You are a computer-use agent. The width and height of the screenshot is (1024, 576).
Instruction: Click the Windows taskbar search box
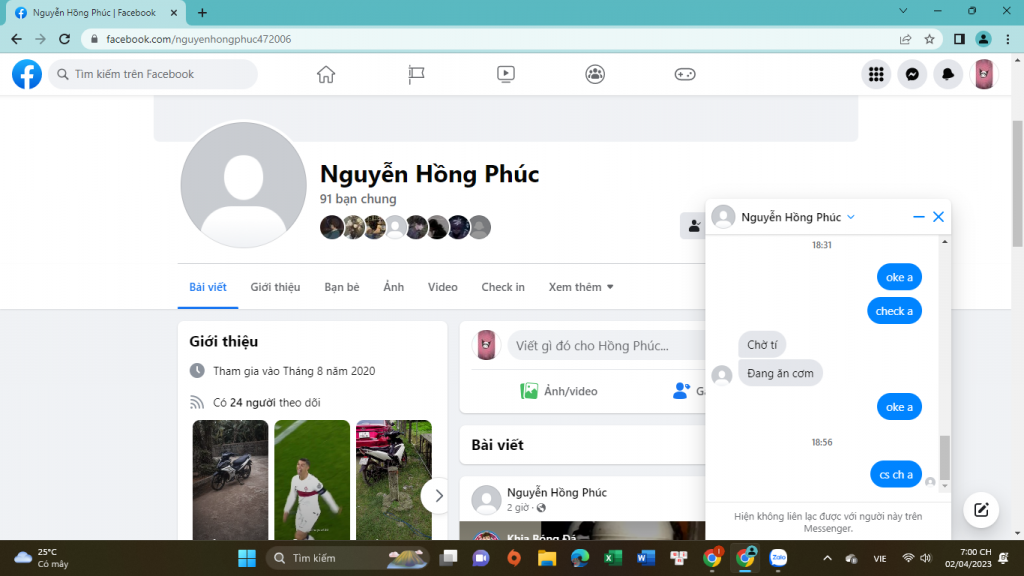(x=347, y=558)
